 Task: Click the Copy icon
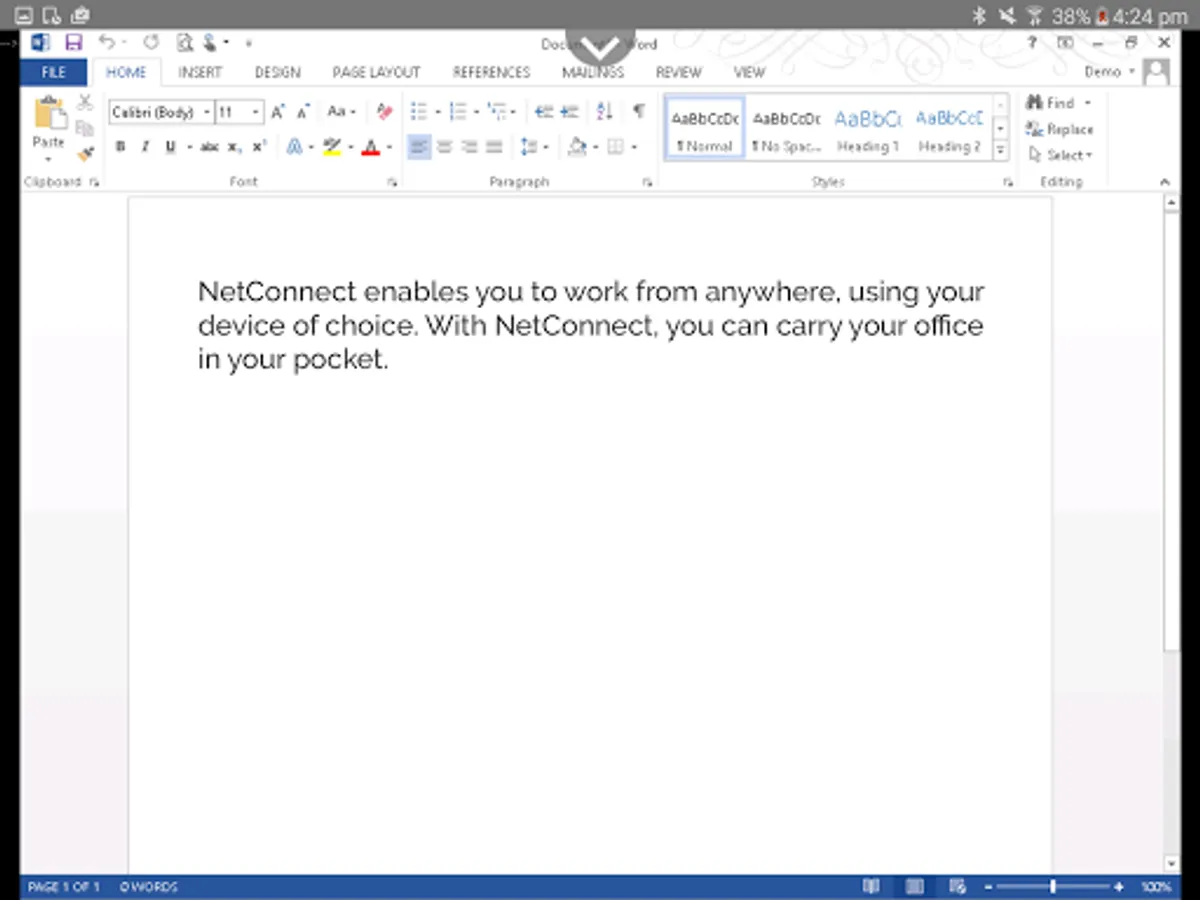(x=85, y=128)
